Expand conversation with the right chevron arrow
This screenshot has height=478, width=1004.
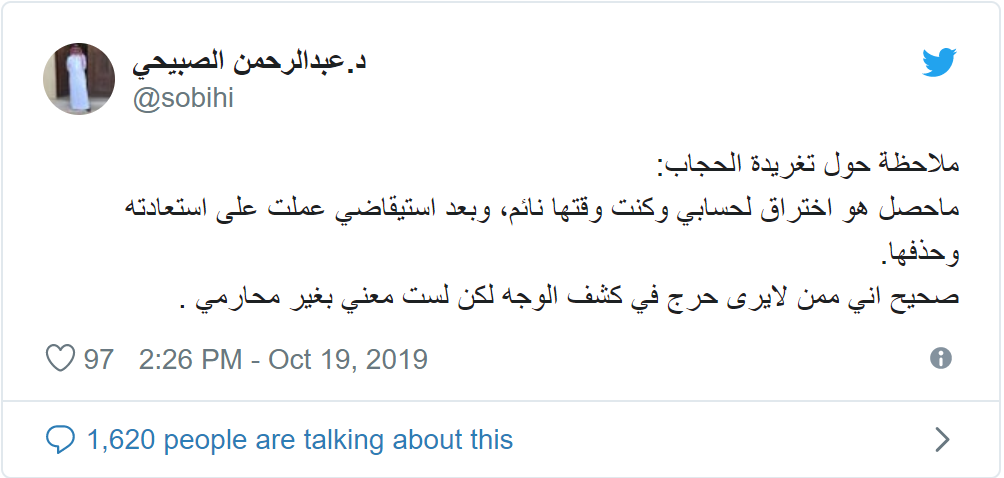[x=943, y=440]
